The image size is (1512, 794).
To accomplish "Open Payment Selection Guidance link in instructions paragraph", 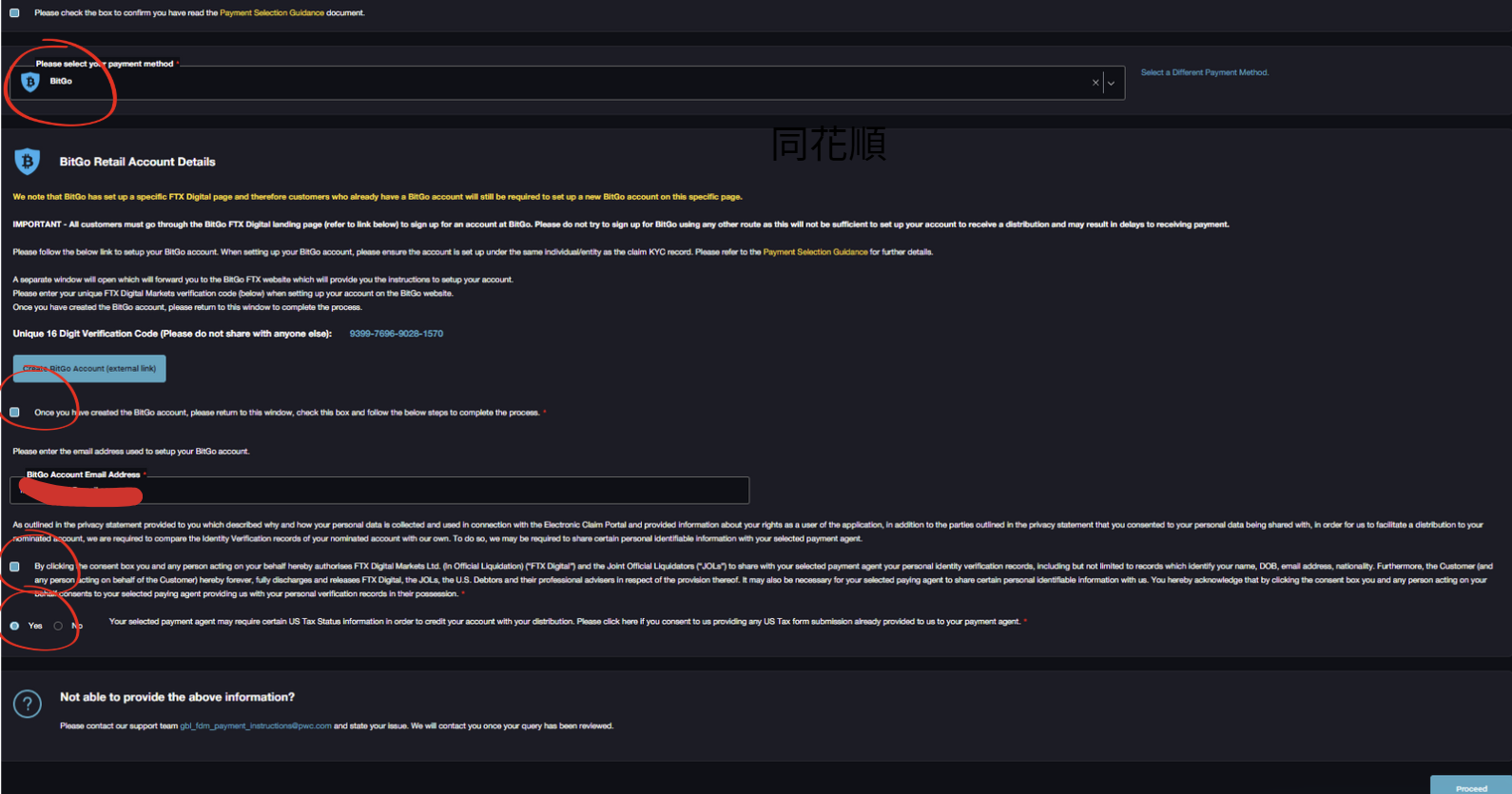I will pyautogui.click(x=815, y=252).
